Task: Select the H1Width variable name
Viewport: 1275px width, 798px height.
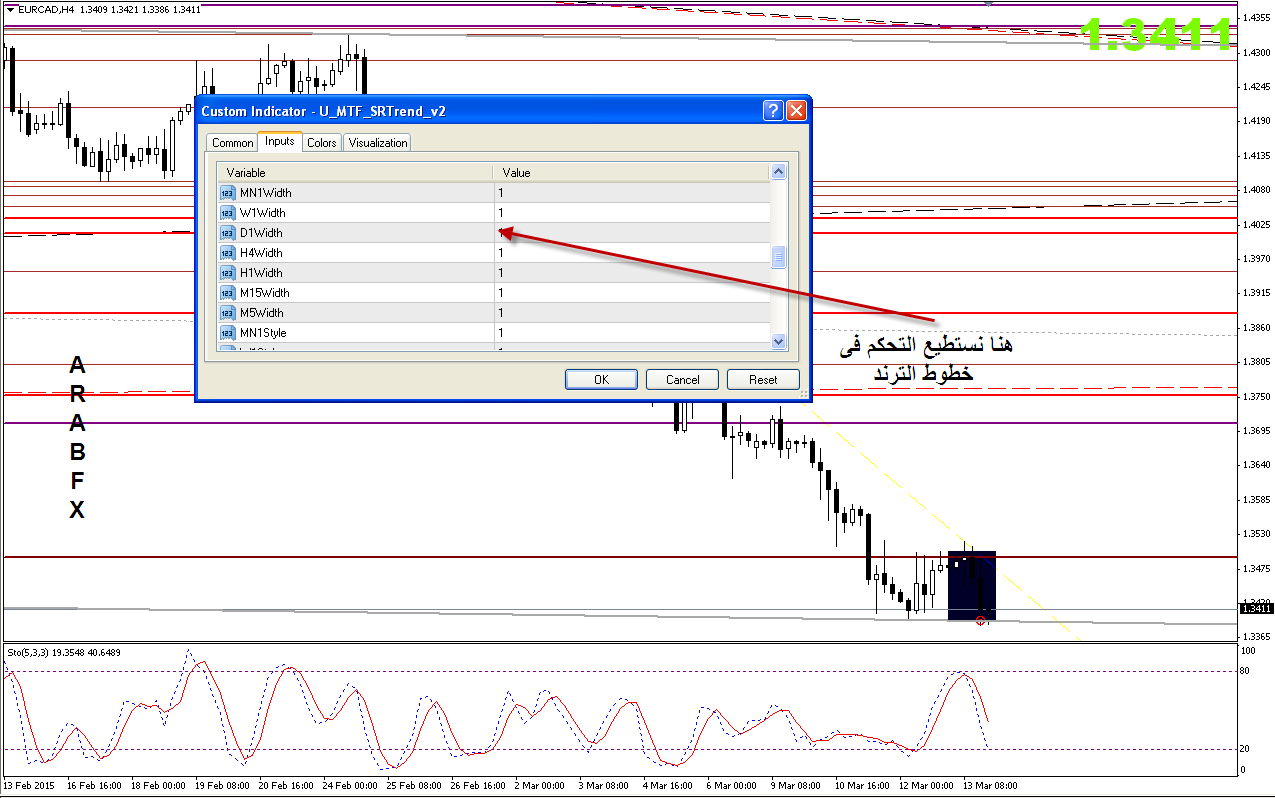Action: pyautogui.click(x=262, y=272)
